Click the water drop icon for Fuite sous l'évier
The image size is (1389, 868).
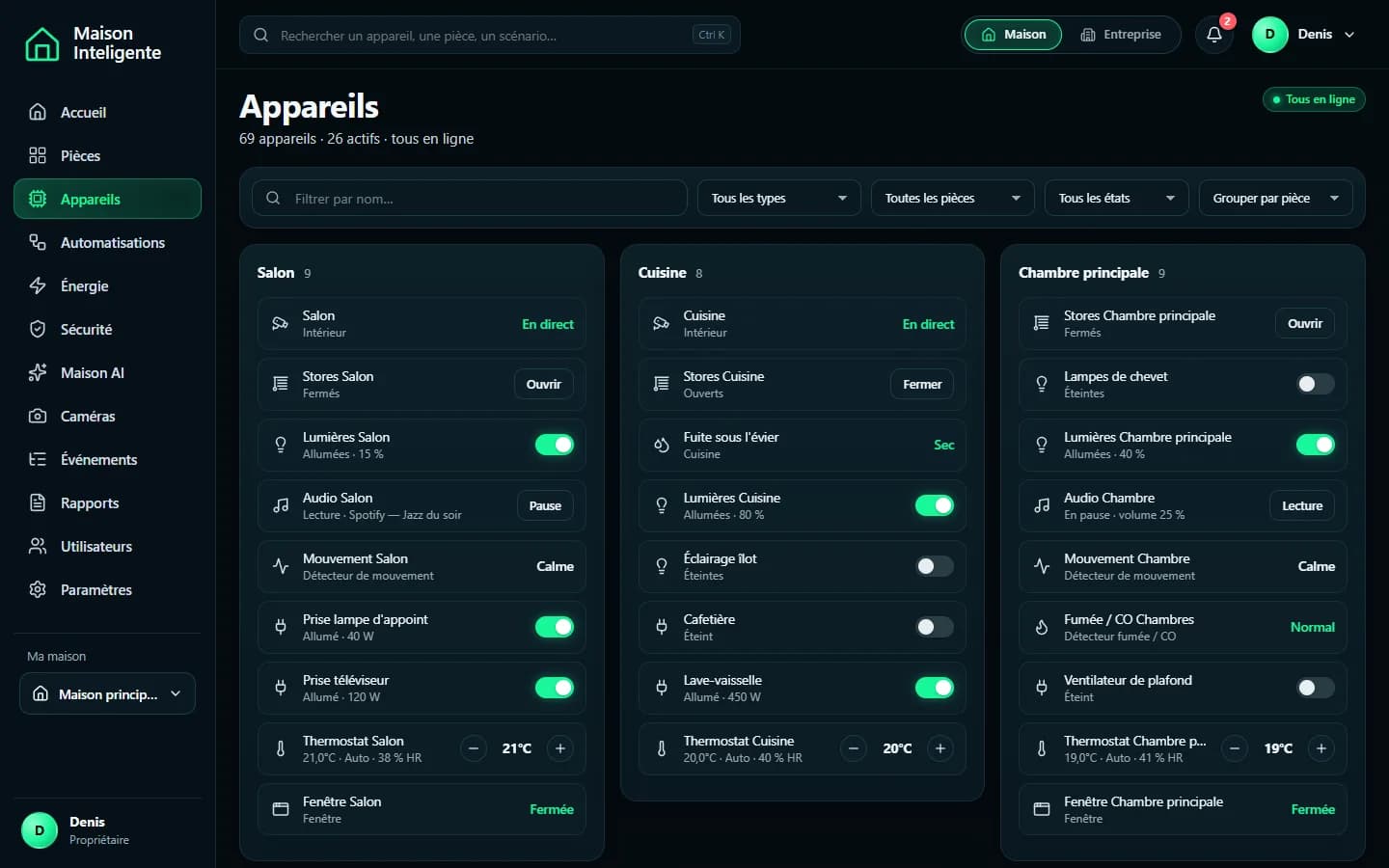click(x=662, y=445)
